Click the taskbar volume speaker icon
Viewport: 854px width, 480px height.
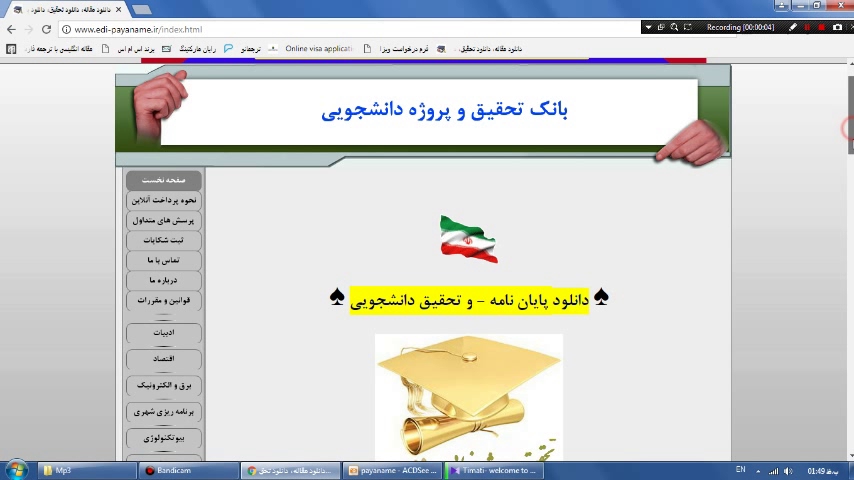click(789, 470)
